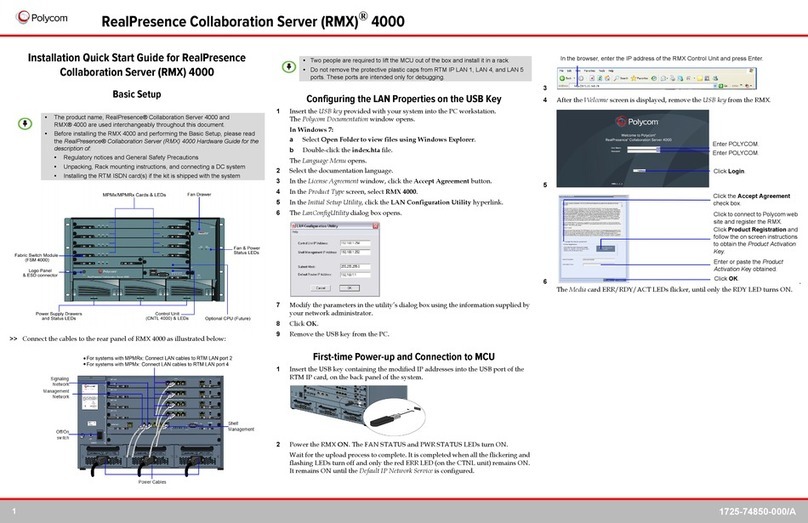Click the Login button on the Welcome screen image
808x523 pixels.
pyautogui.click(x=639, y=171)
